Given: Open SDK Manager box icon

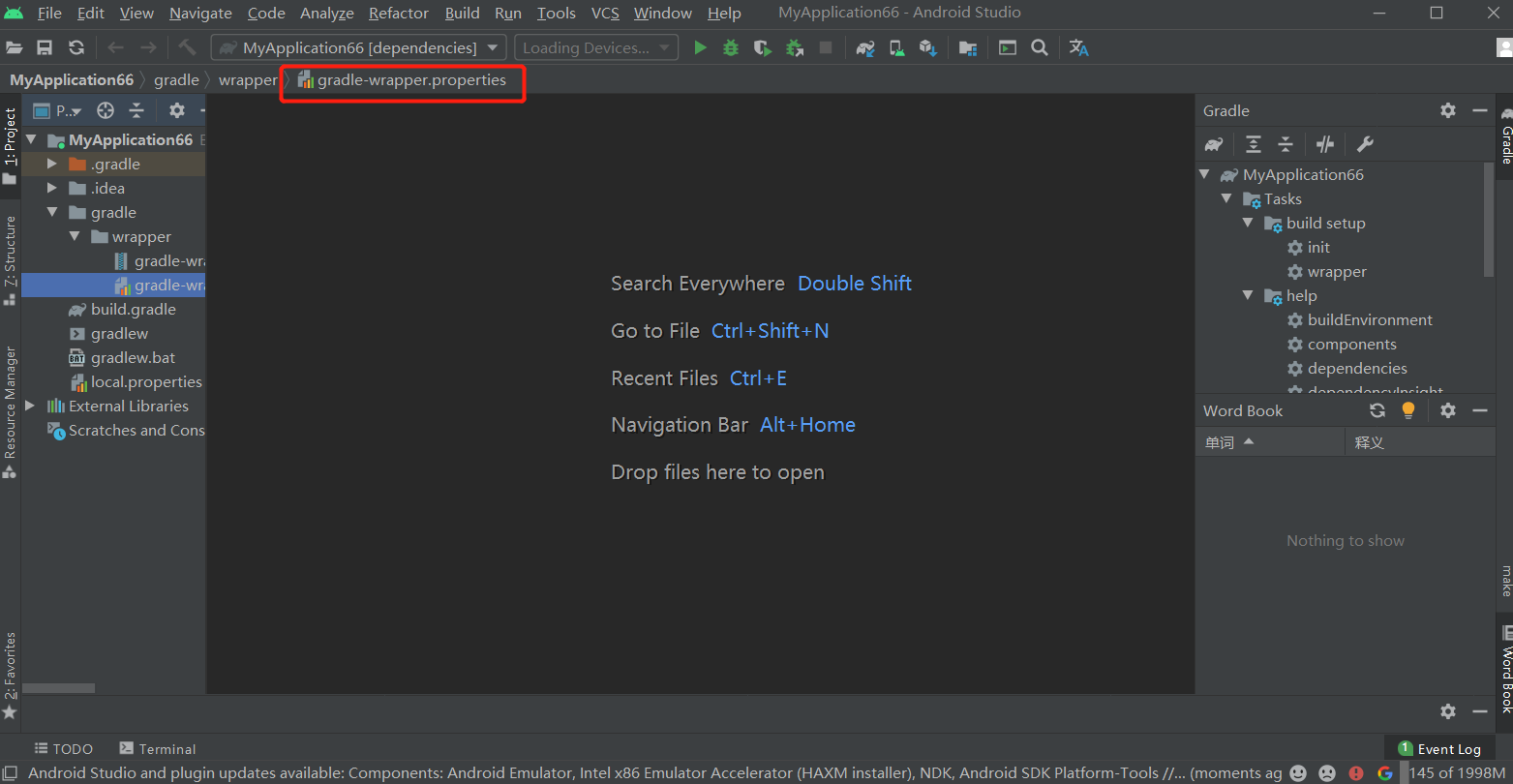Looking at the screenshot, I should (928, 47).
